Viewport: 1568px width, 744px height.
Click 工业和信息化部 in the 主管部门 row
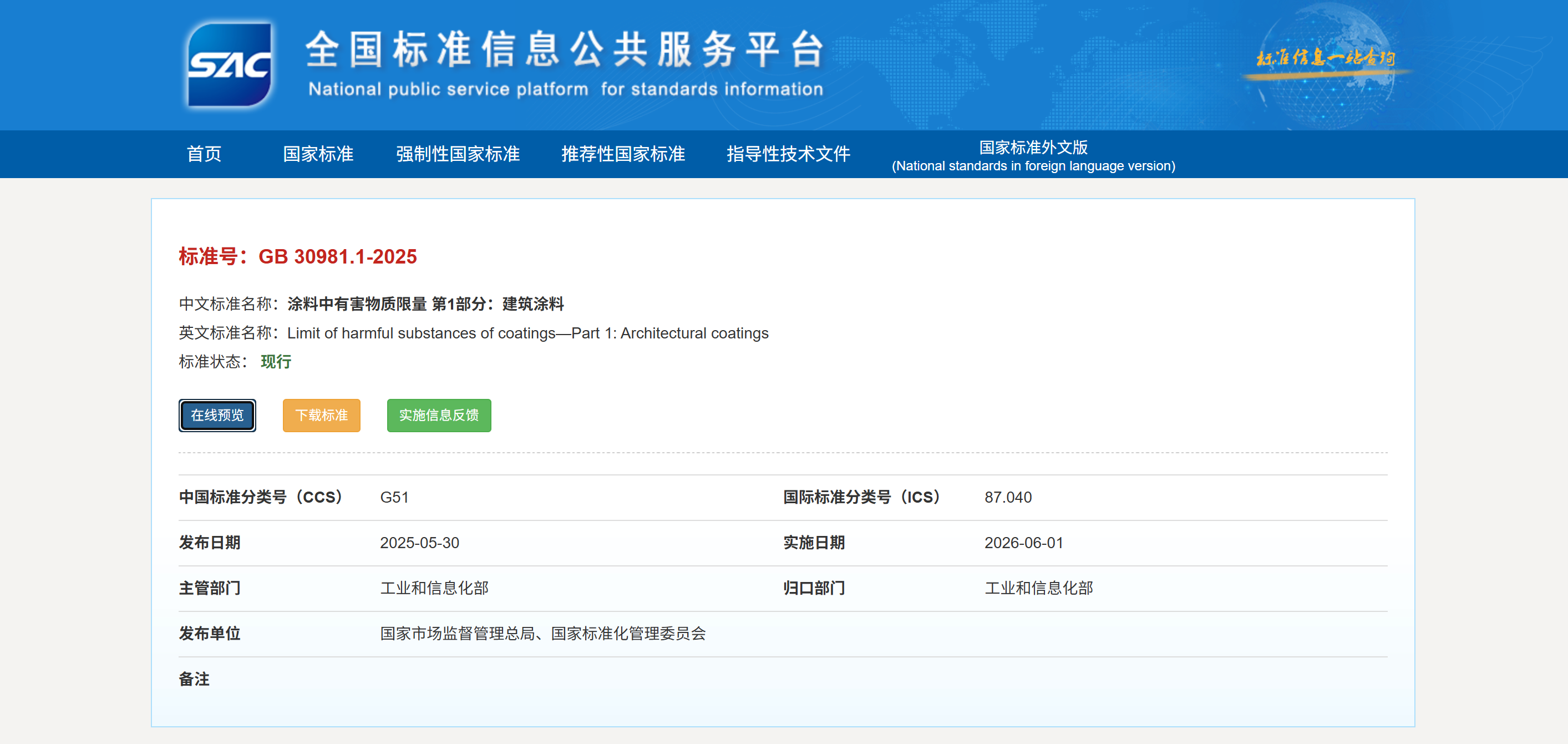point(435,588)
